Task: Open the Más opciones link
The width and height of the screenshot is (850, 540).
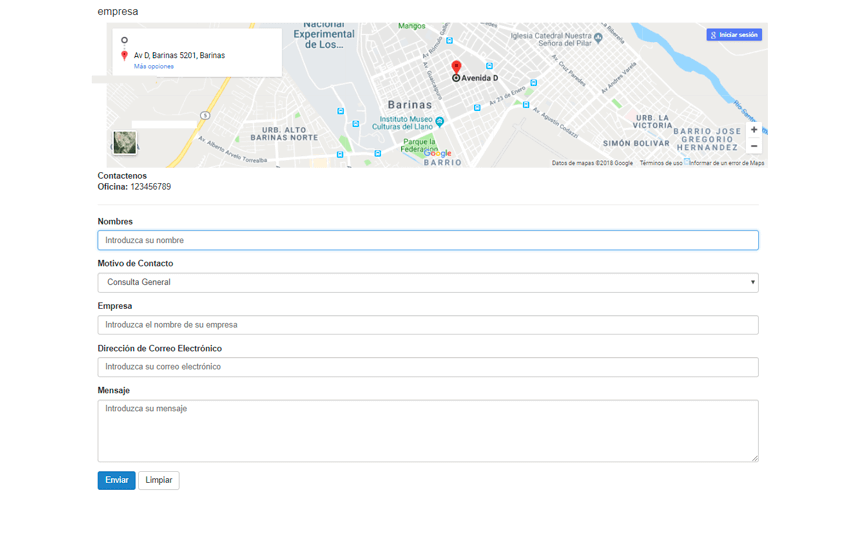Action: tap(154, 67)
